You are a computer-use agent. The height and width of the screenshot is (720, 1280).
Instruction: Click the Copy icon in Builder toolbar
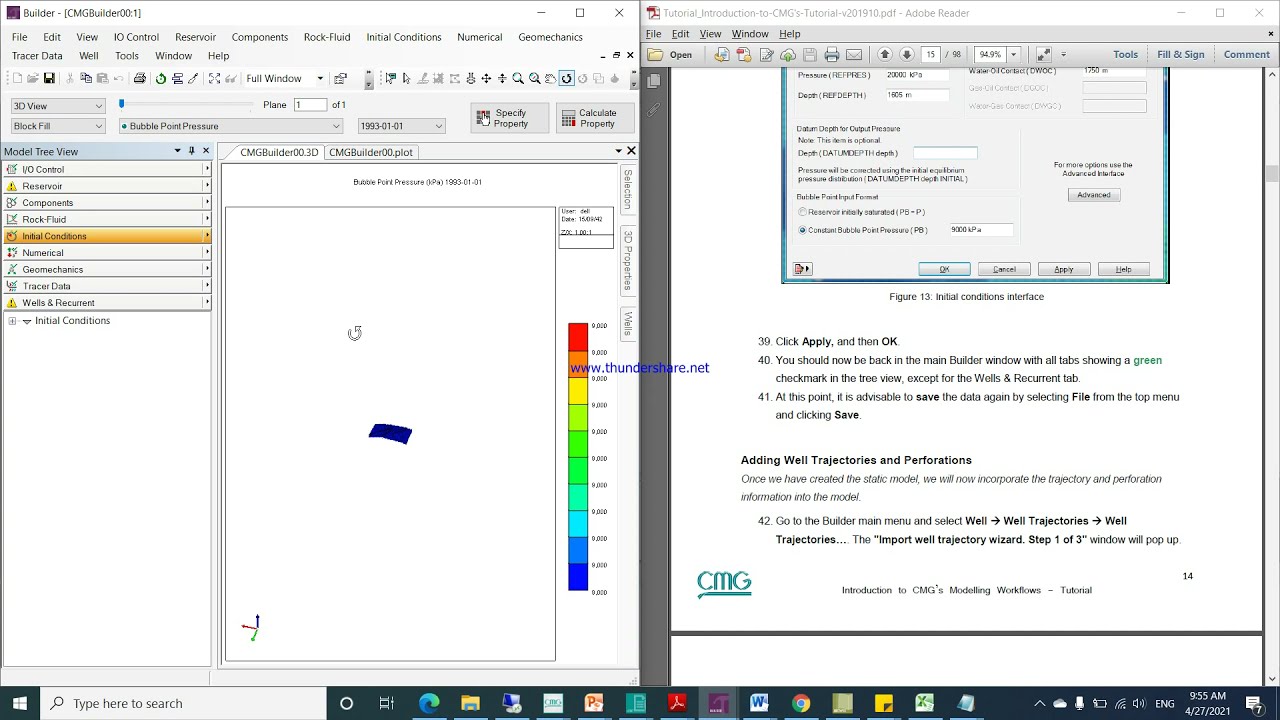86,78
